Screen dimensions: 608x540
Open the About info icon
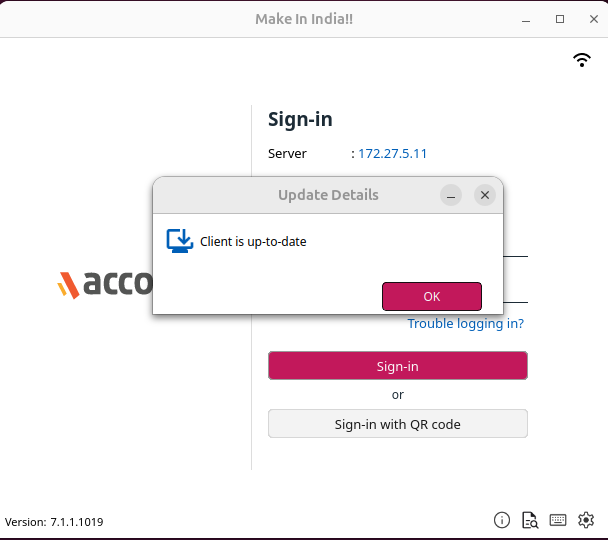[502, 520]
